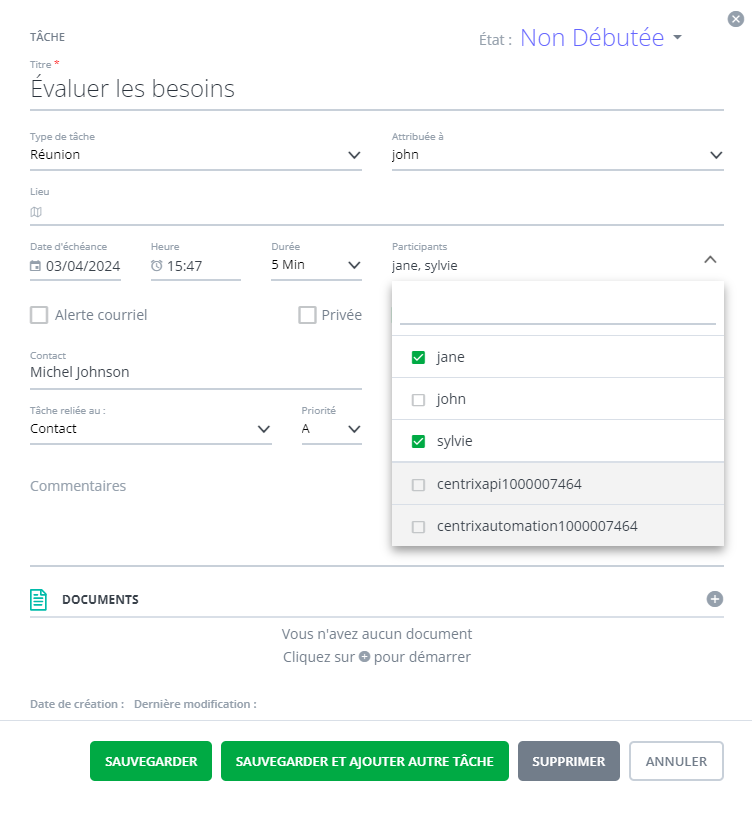Check the john participant checkbox
The image size is (752, 825).
click(418, 398)
